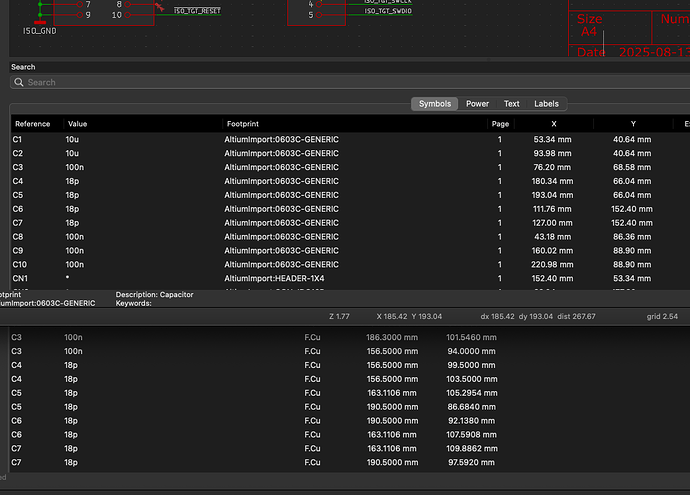Open the Text tab in search panel

click(511, 104)
